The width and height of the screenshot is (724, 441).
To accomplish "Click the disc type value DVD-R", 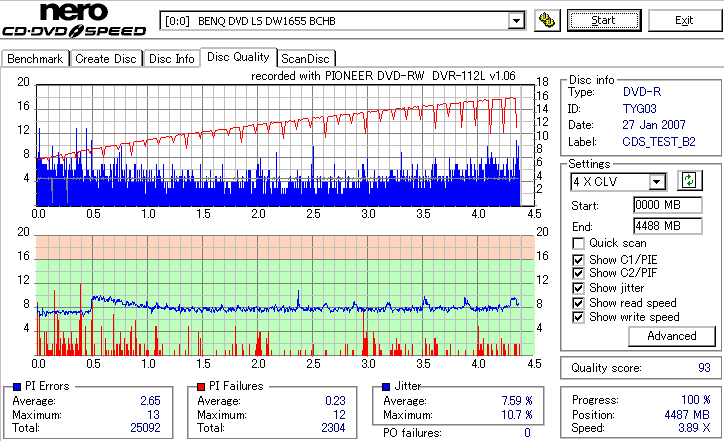I will point(642,92).
